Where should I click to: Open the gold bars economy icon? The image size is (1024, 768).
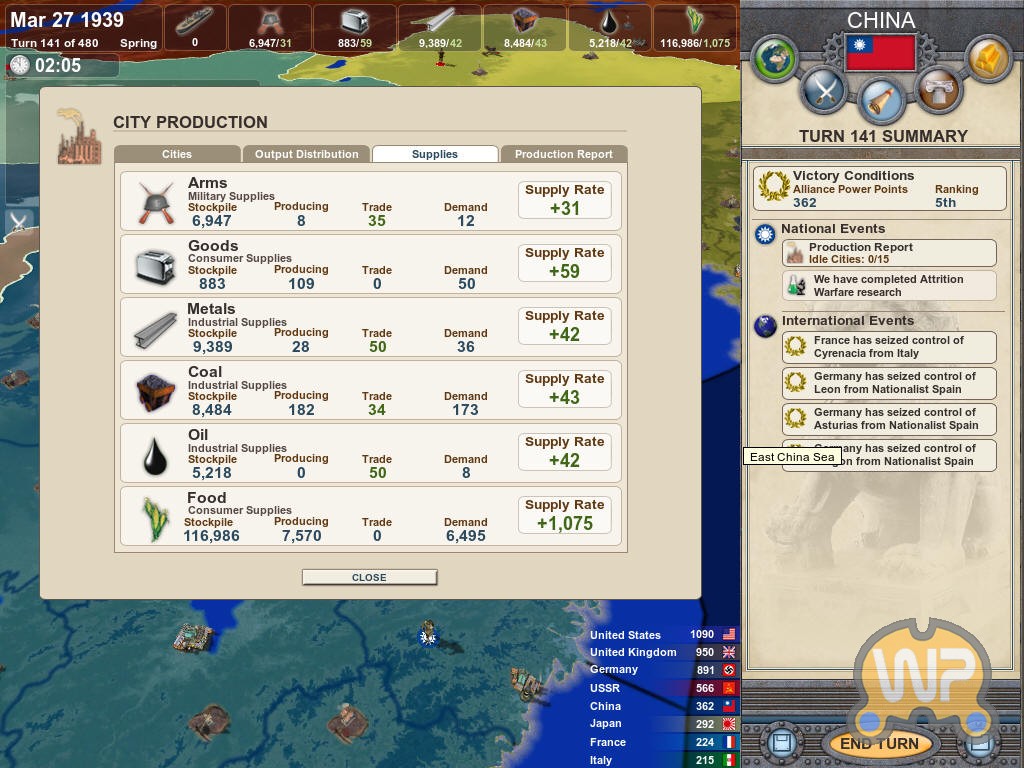coord(988,59)
